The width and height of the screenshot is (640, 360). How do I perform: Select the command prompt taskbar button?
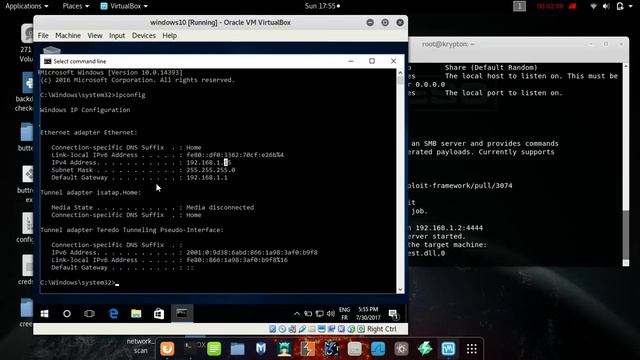(182, 313)
